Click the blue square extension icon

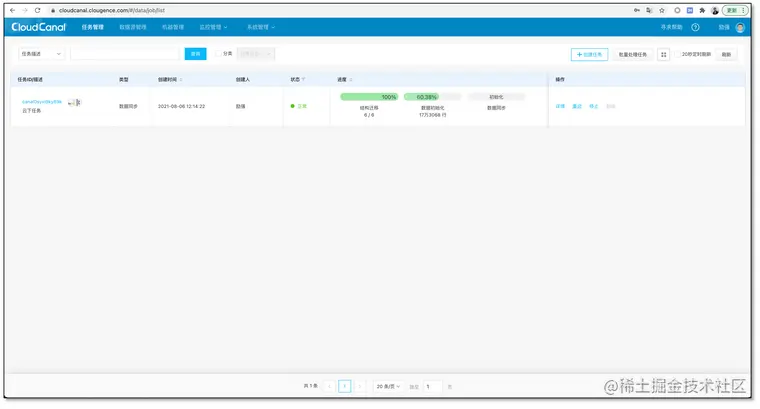[690, 10]
